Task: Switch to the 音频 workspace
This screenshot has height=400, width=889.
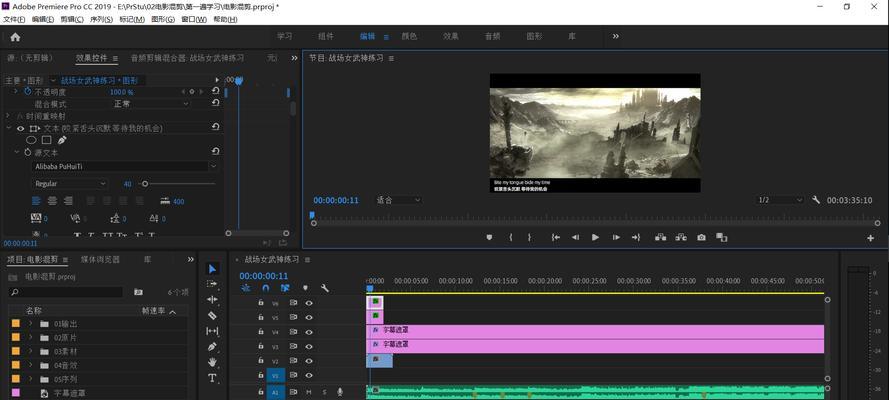Action: (492, 36)
